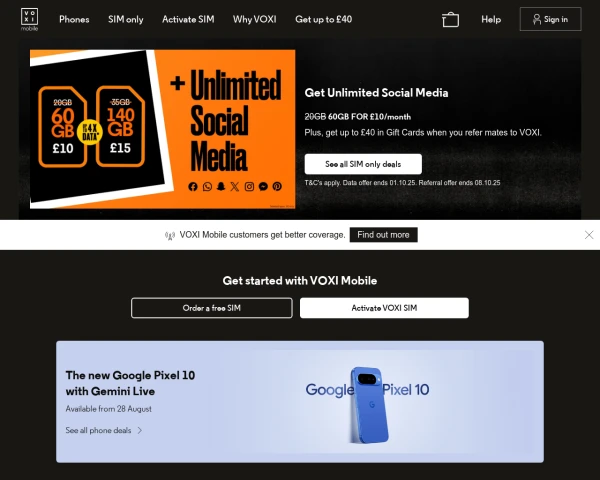
Task: Click the X (Twitter) icon in the banner
Action: point(235,186)
